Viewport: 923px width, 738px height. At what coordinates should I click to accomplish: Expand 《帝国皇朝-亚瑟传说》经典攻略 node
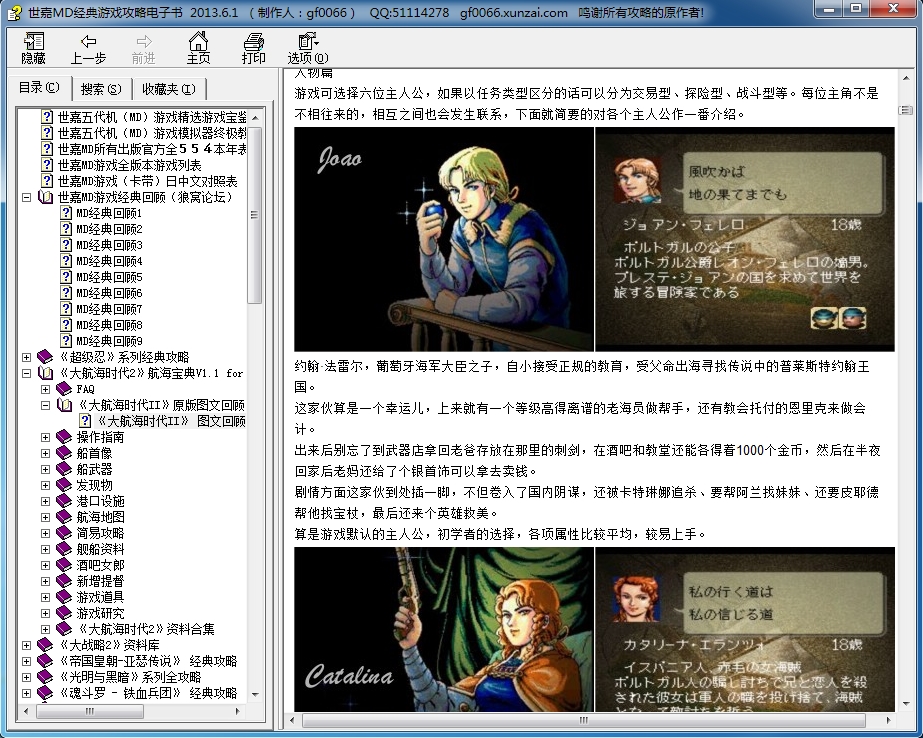[27, 661]
